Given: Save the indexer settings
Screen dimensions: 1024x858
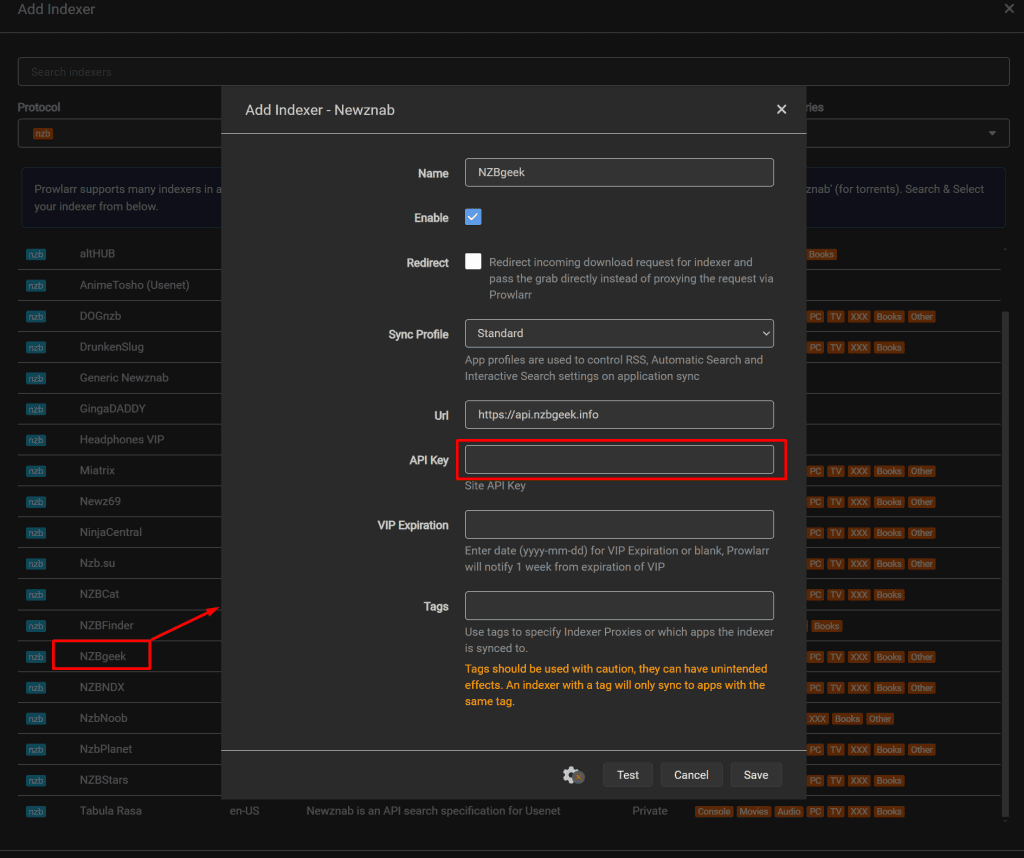Looking at the screenshot, I should (x=756, y=775).
